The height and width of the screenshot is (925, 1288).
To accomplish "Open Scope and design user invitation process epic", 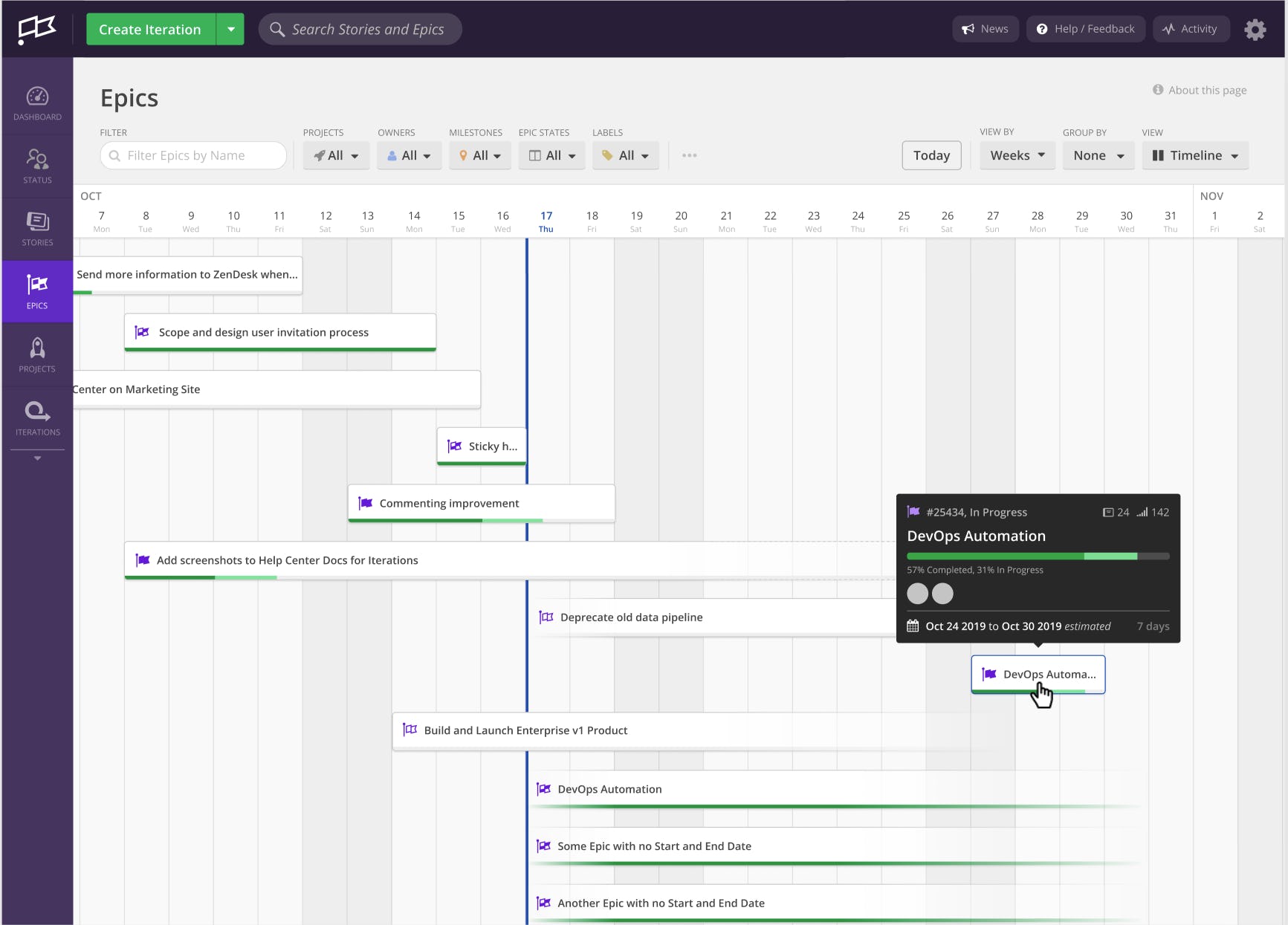I will click(280, 332).
